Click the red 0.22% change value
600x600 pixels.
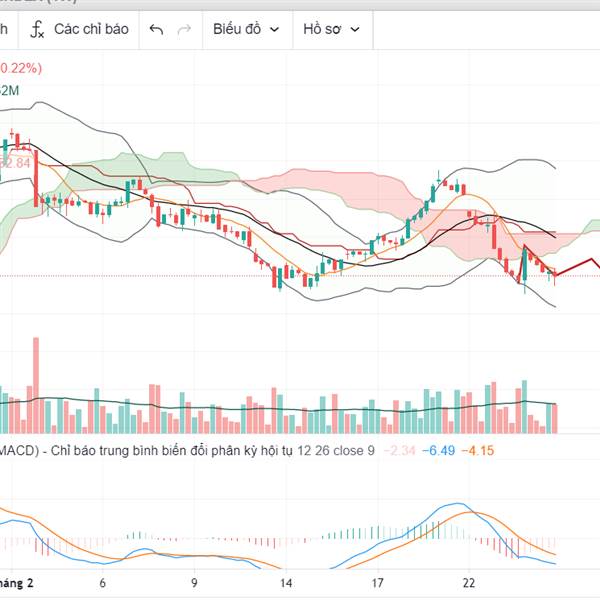(x=20, y=68)
